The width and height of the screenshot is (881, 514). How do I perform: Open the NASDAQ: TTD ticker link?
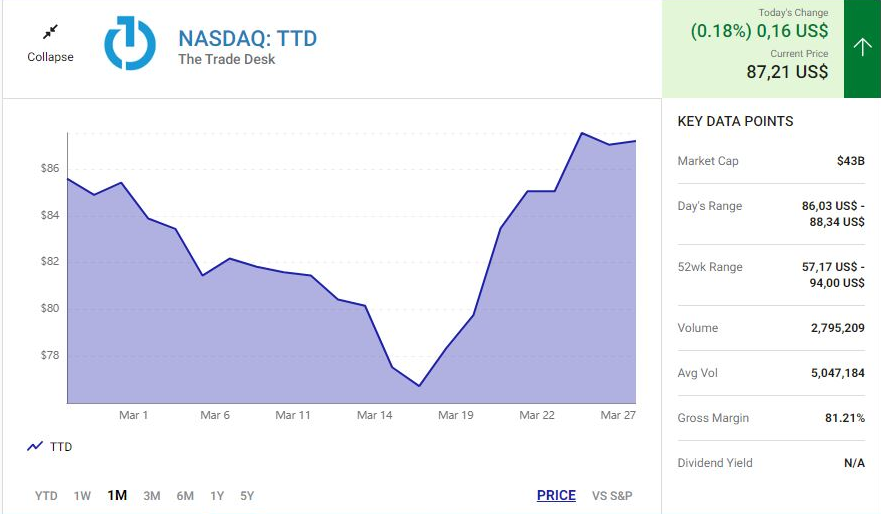click(x=247, y=39)
